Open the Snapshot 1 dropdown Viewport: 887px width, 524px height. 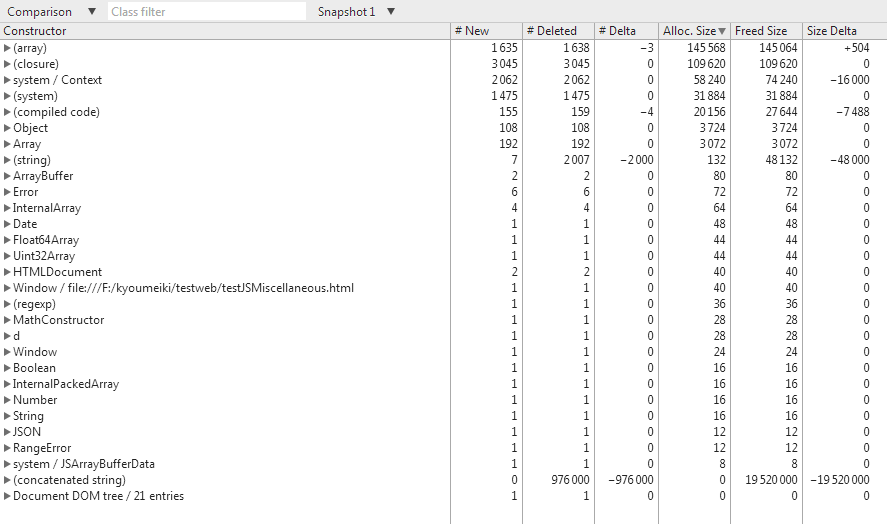tap(356, 11)
